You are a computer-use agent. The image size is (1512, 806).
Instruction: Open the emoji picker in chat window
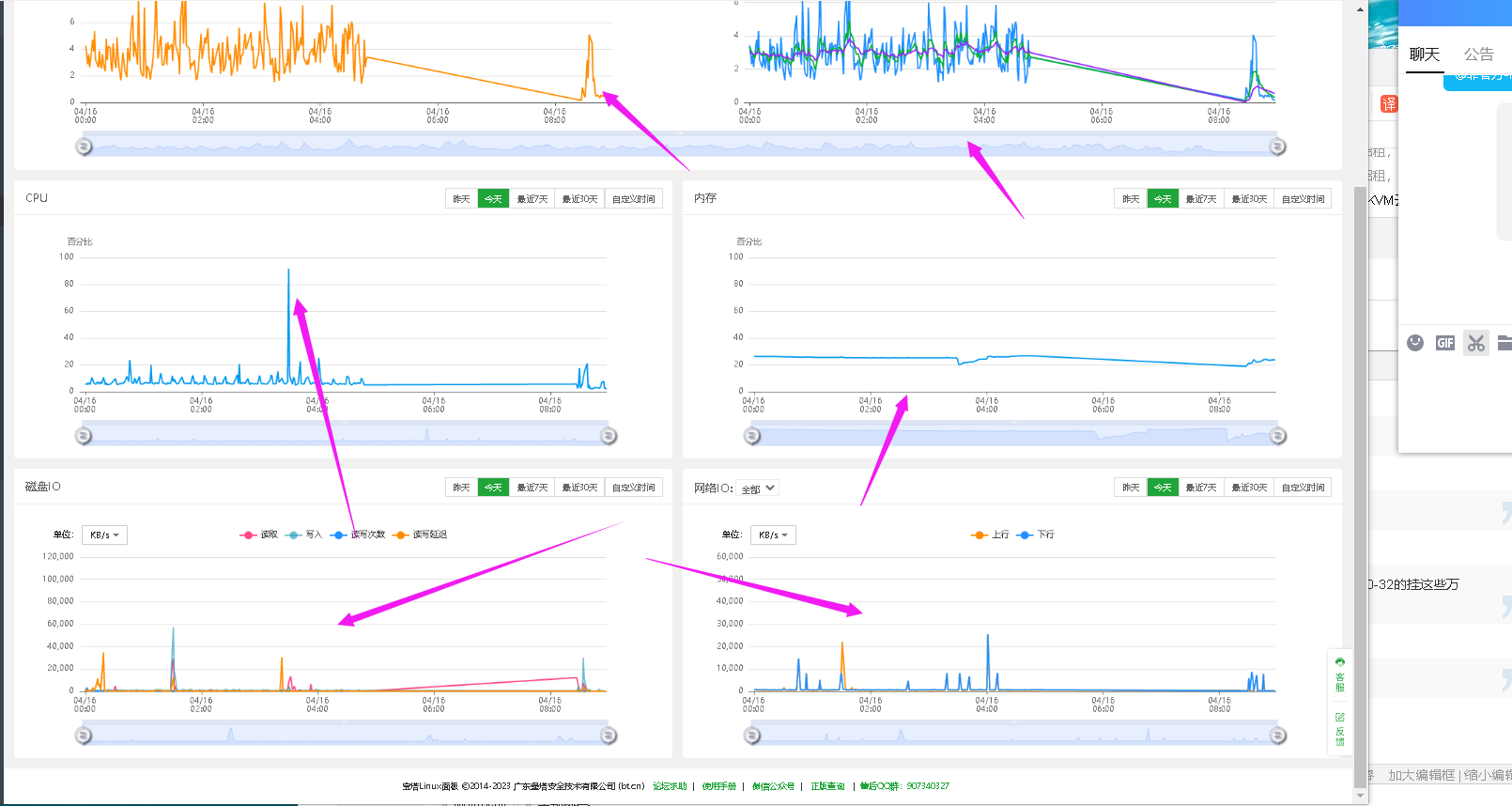[x=1415, y=343]
